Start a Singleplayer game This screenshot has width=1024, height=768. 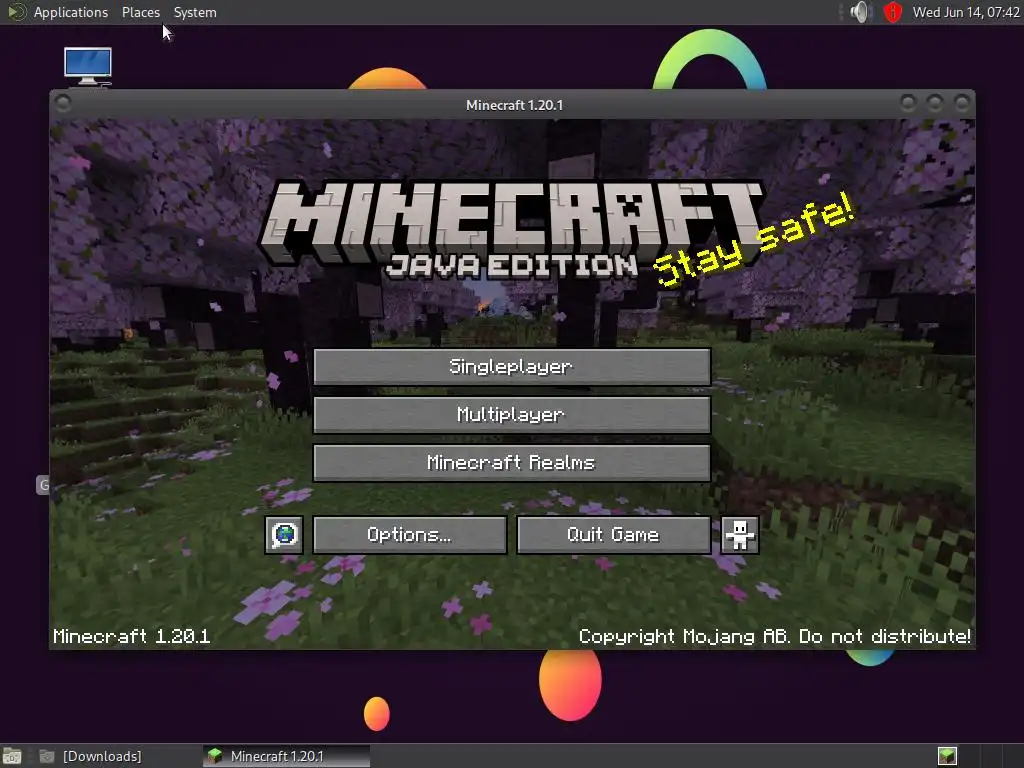512,366
